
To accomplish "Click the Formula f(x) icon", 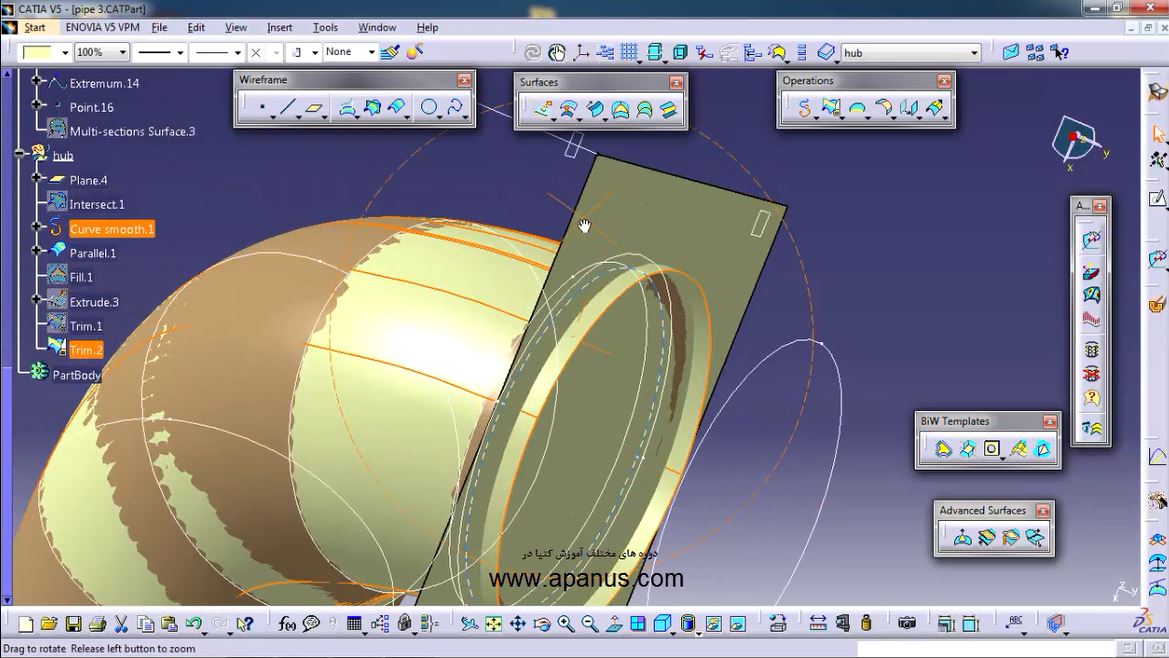I will pos(286,624).
